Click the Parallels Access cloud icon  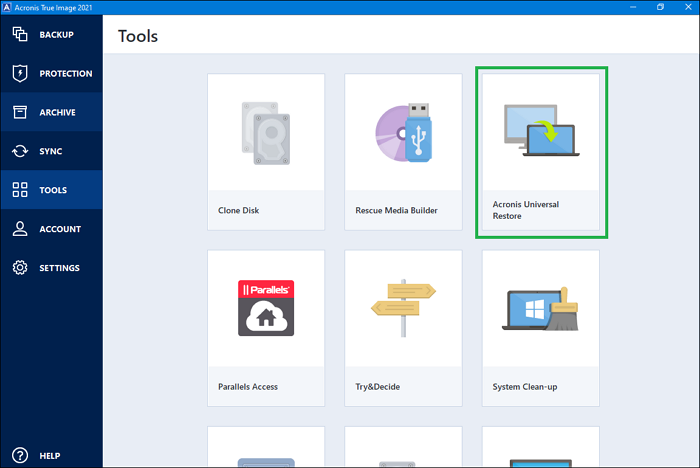point(266,308)
